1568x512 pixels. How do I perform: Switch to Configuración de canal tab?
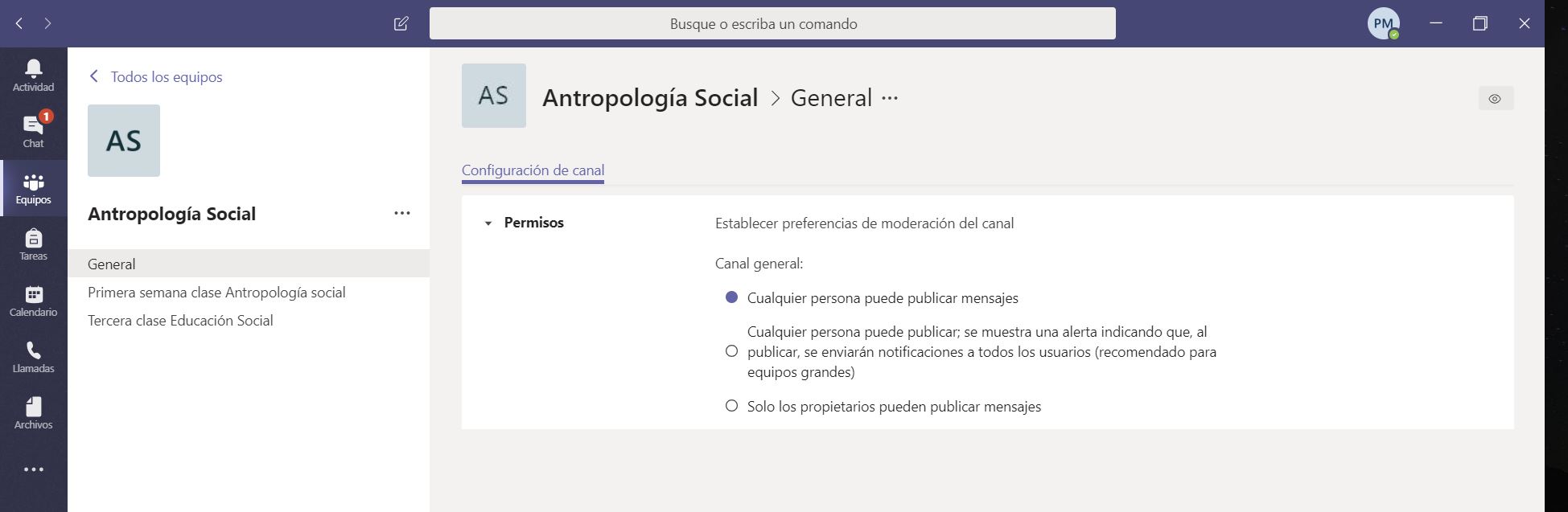(x=533, y=170)
